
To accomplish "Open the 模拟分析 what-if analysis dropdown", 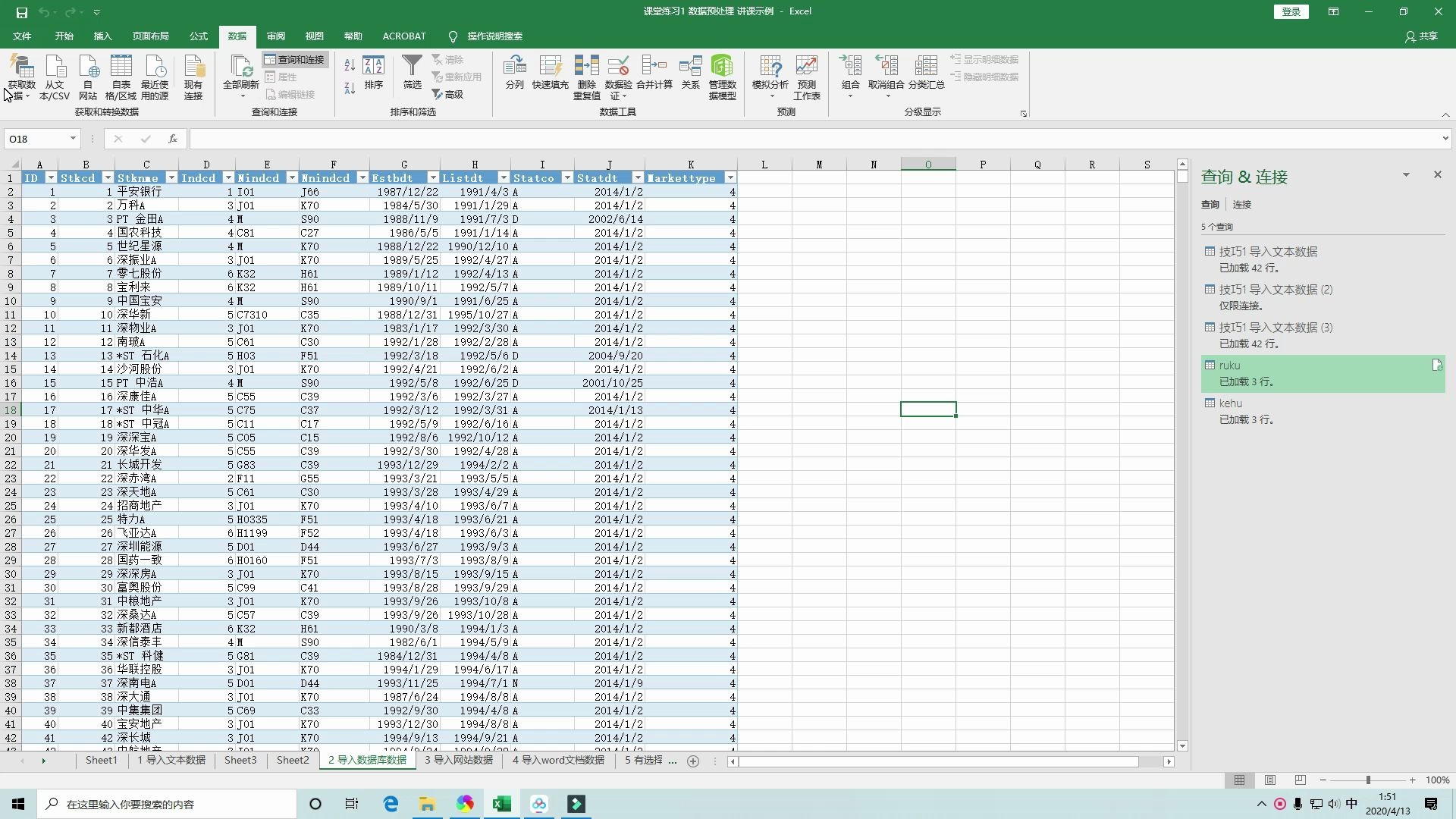I will 770,76.
